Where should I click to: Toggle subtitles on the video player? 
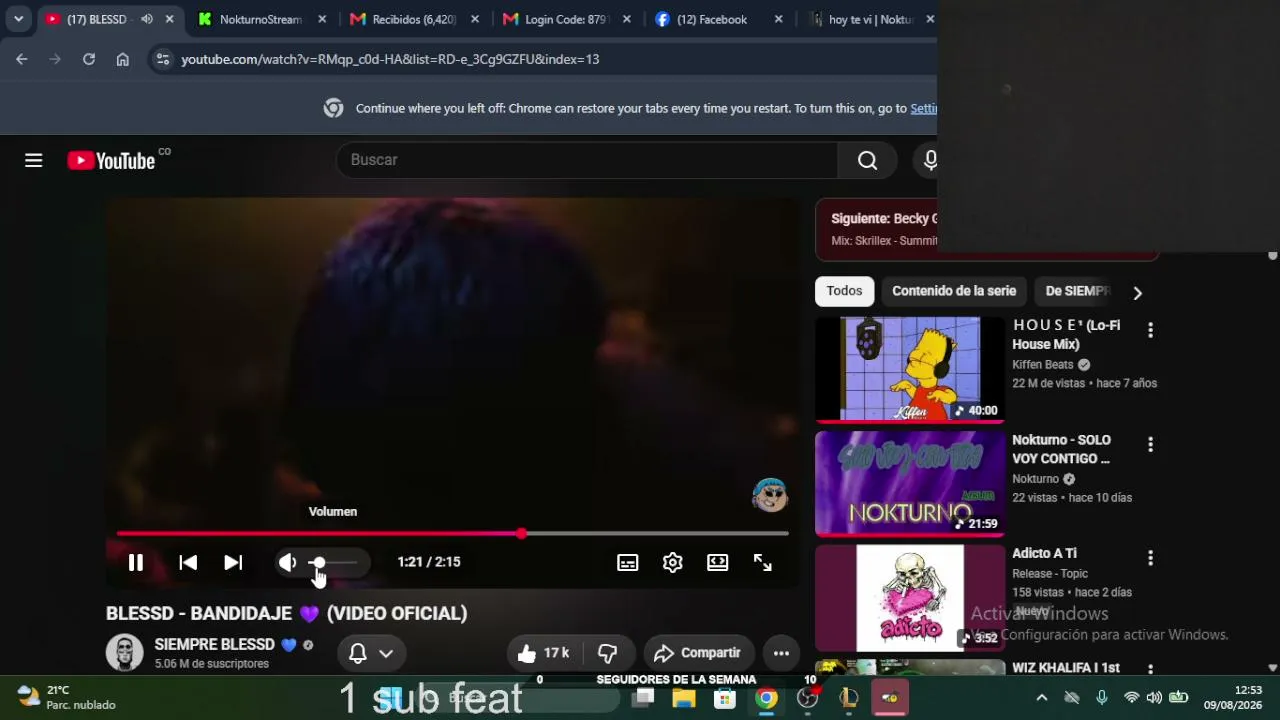[x=628, y=563]
